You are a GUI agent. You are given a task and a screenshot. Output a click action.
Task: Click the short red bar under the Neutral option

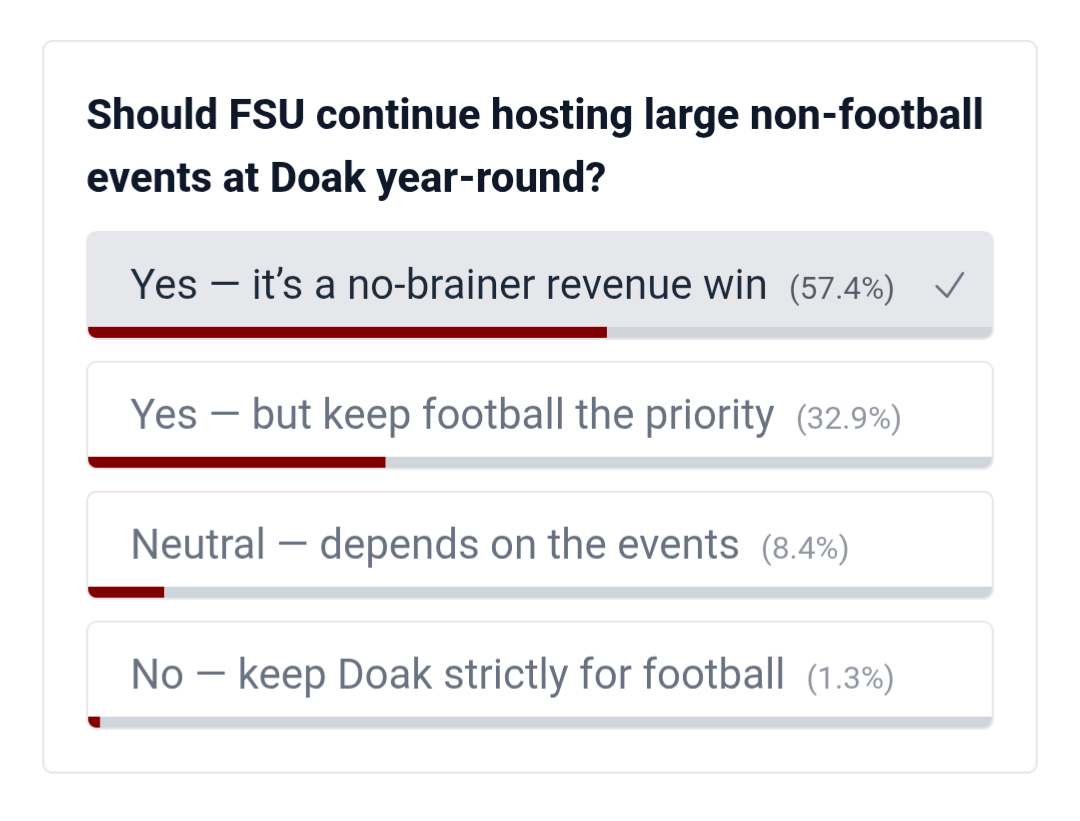126,592
